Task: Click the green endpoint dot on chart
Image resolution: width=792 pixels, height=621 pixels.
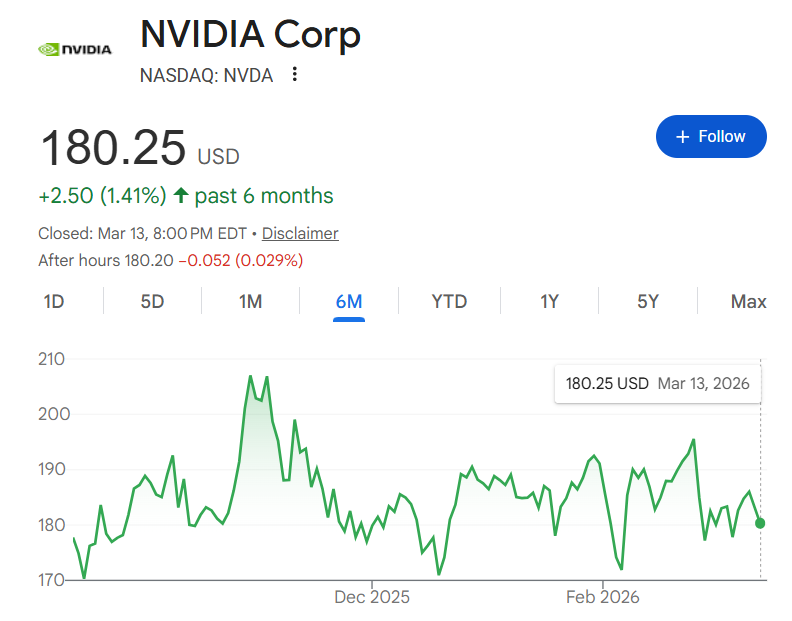Action: point(761,523)
